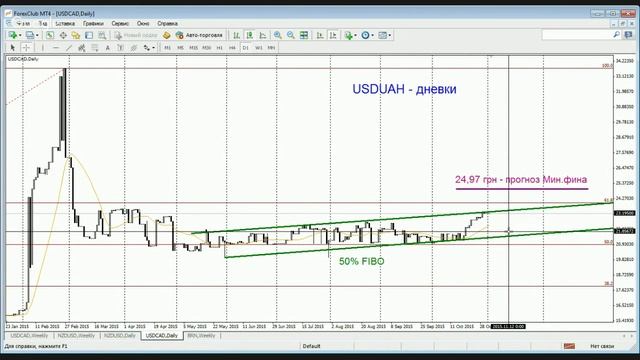
Task: Select the trendline tool
Action: 69,48
